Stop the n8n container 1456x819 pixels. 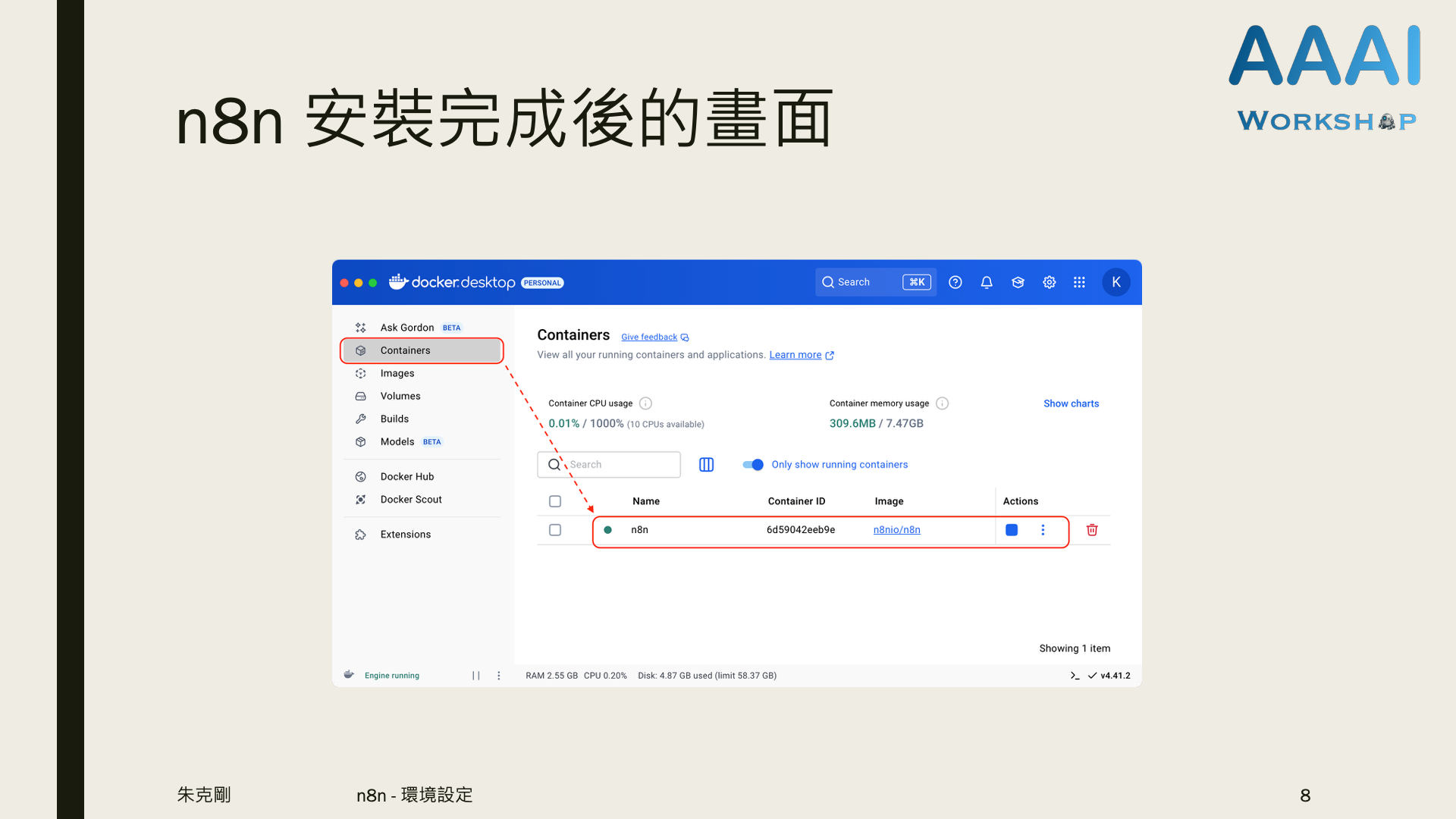1011,530
